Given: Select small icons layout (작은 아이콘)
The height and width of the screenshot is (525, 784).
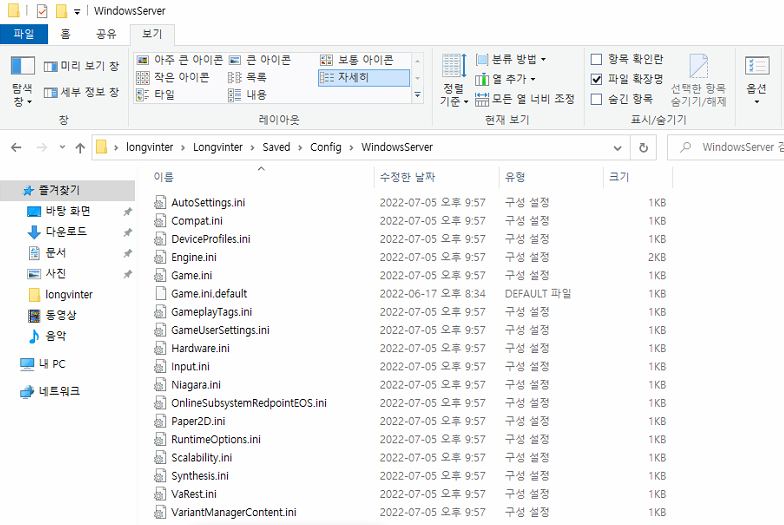Looking at the screenshot, I should point(173,78).
